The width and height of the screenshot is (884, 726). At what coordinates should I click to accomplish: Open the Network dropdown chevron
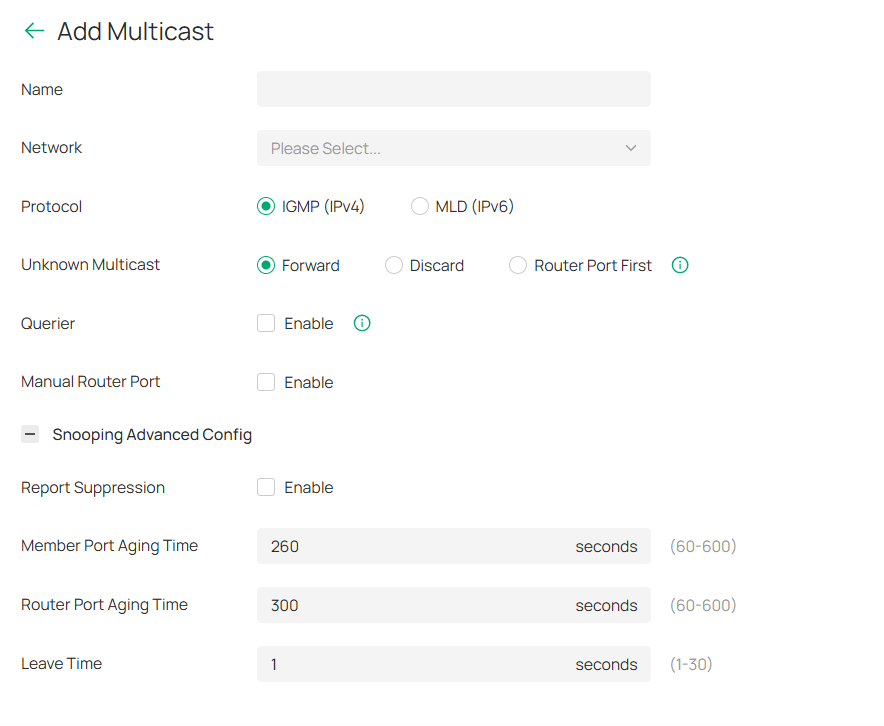[x=630, y=147]
